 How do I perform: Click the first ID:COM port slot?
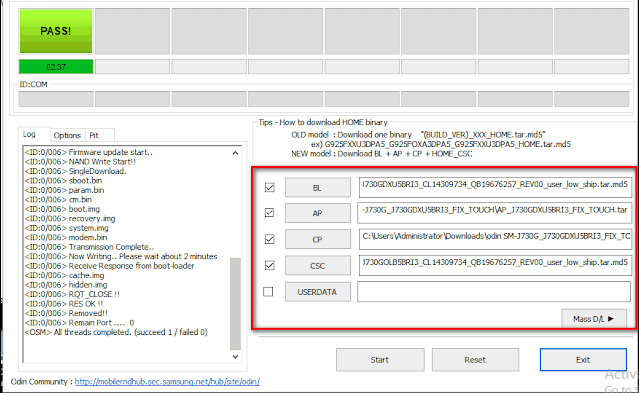pyautogui.click(x=56, y=99)
